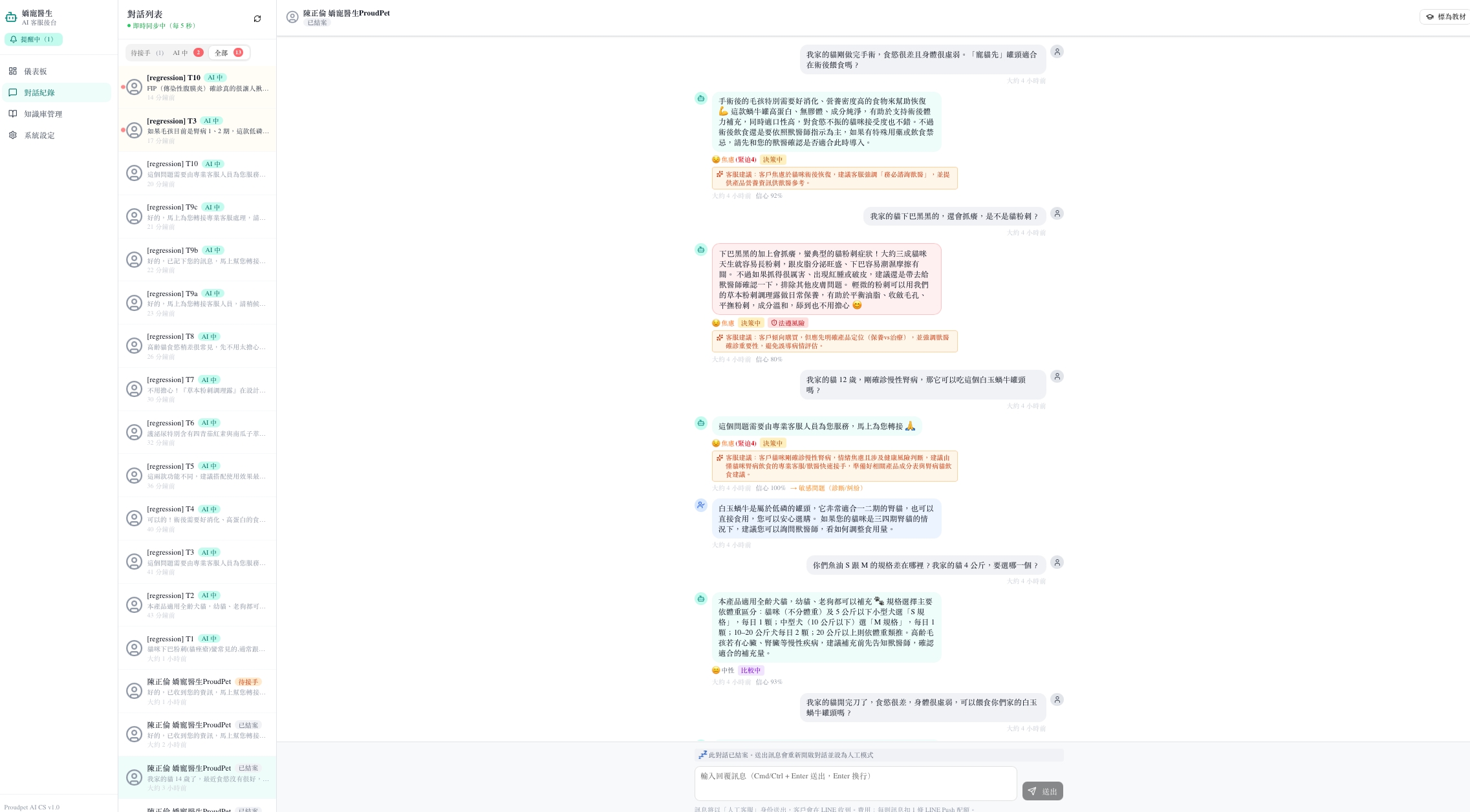This screenshot has height=812, width=1470.
Task: Select the 全部 conversations tab
Action: [x=229, y=53]
